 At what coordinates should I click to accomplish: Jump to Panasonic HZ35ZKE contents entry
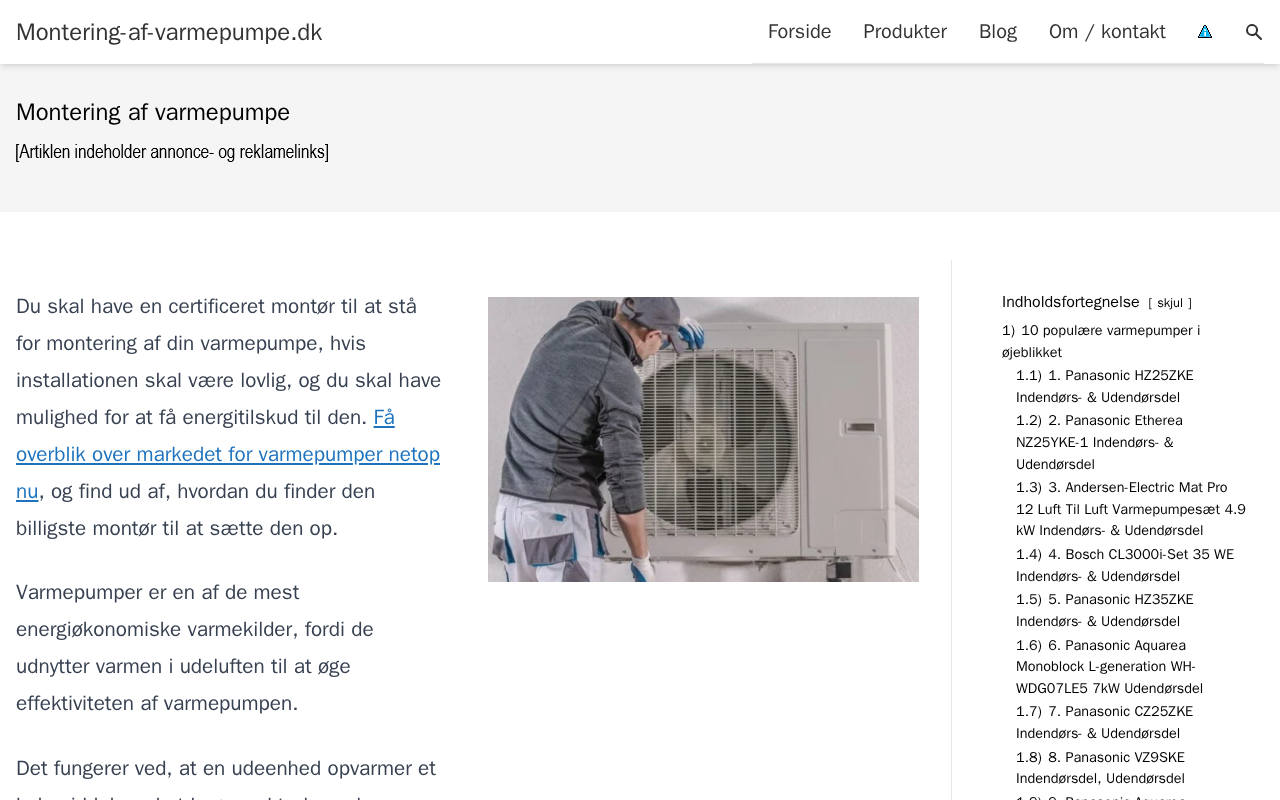click(x=1105, y=610)
